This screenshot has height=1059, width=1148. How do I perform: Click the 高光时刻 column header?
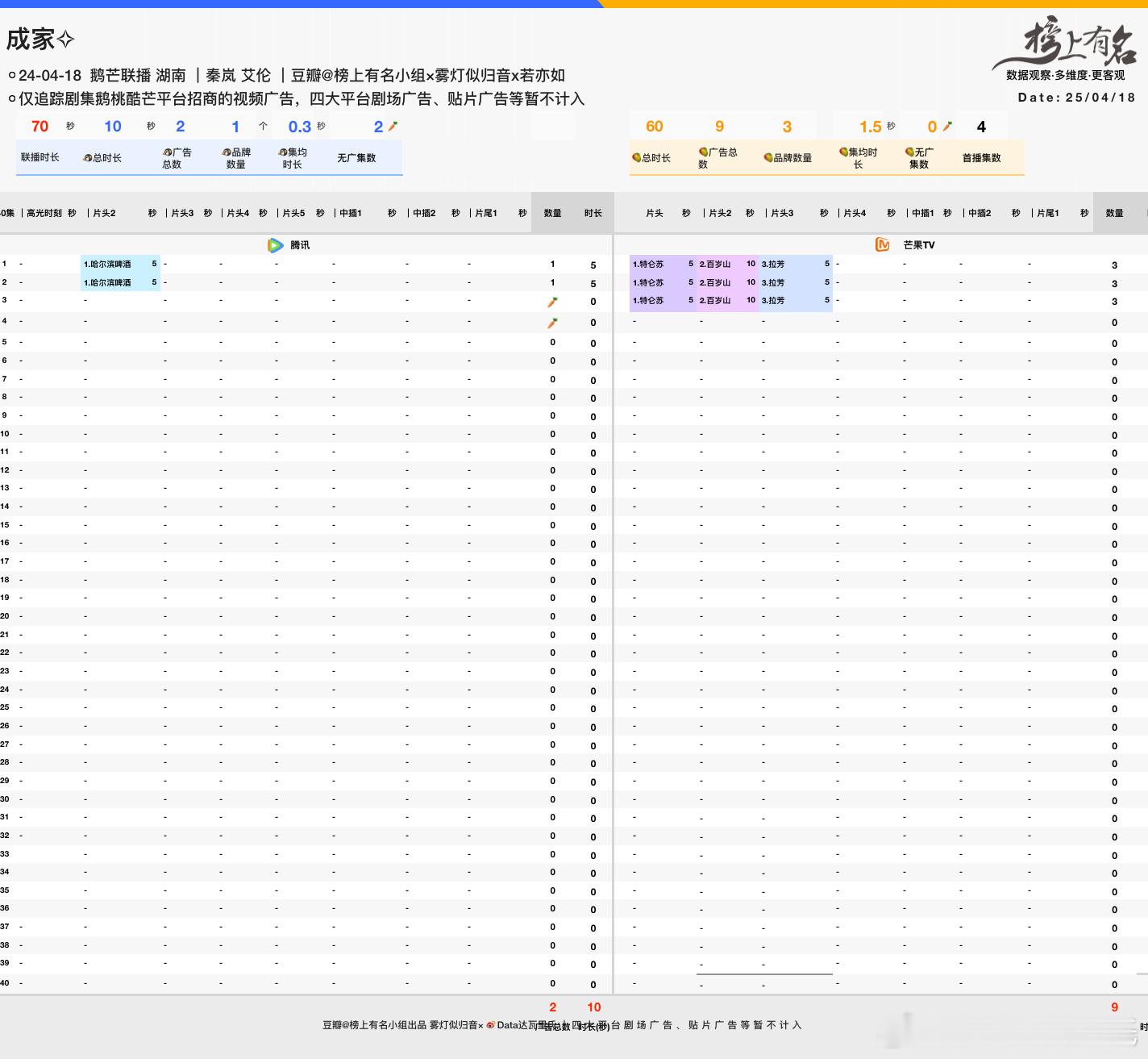pos(44,213)
